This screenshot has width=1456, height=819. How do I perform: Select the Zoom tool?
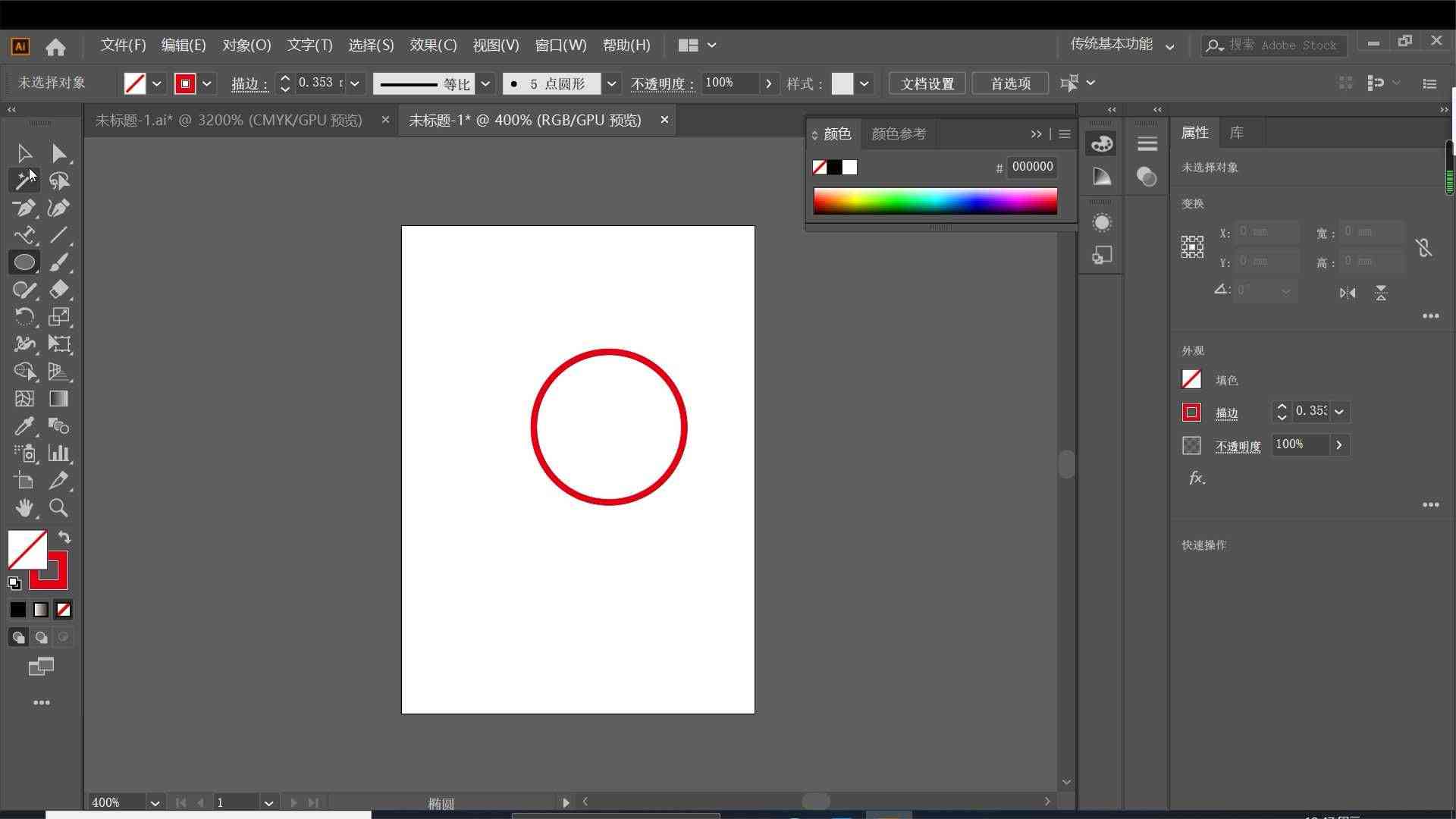click(x=58, y=508)
